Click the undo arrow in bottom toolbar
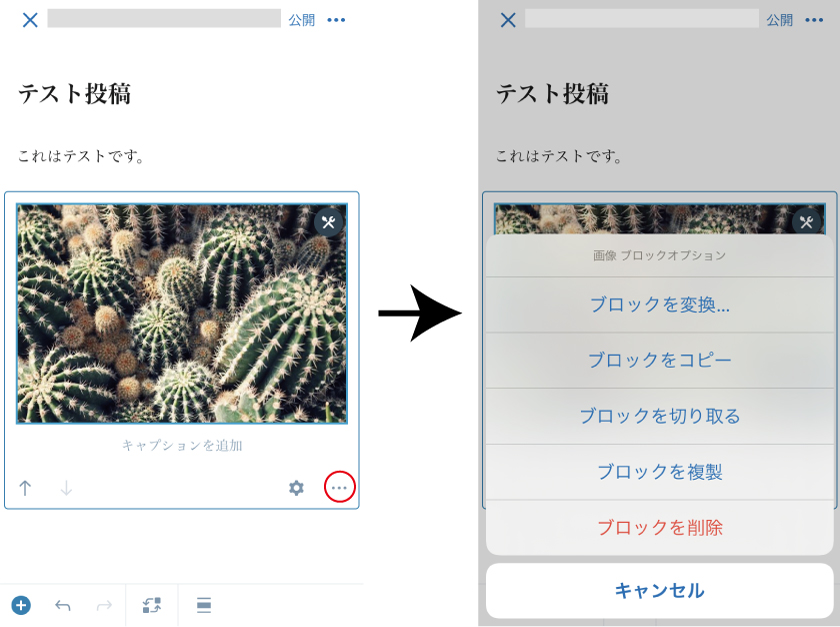The width and height of the screenshot is (840, 627). click(x=63, y=606)
